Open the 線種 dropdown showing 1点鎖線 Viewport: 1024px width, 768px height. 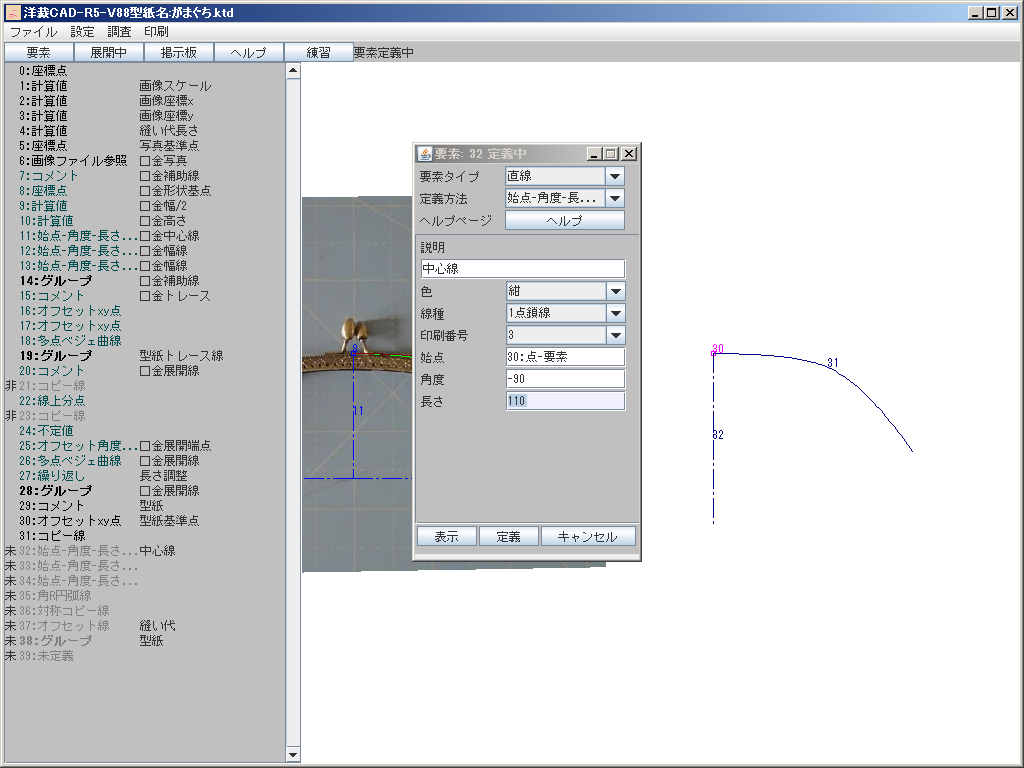coord(565,313)
